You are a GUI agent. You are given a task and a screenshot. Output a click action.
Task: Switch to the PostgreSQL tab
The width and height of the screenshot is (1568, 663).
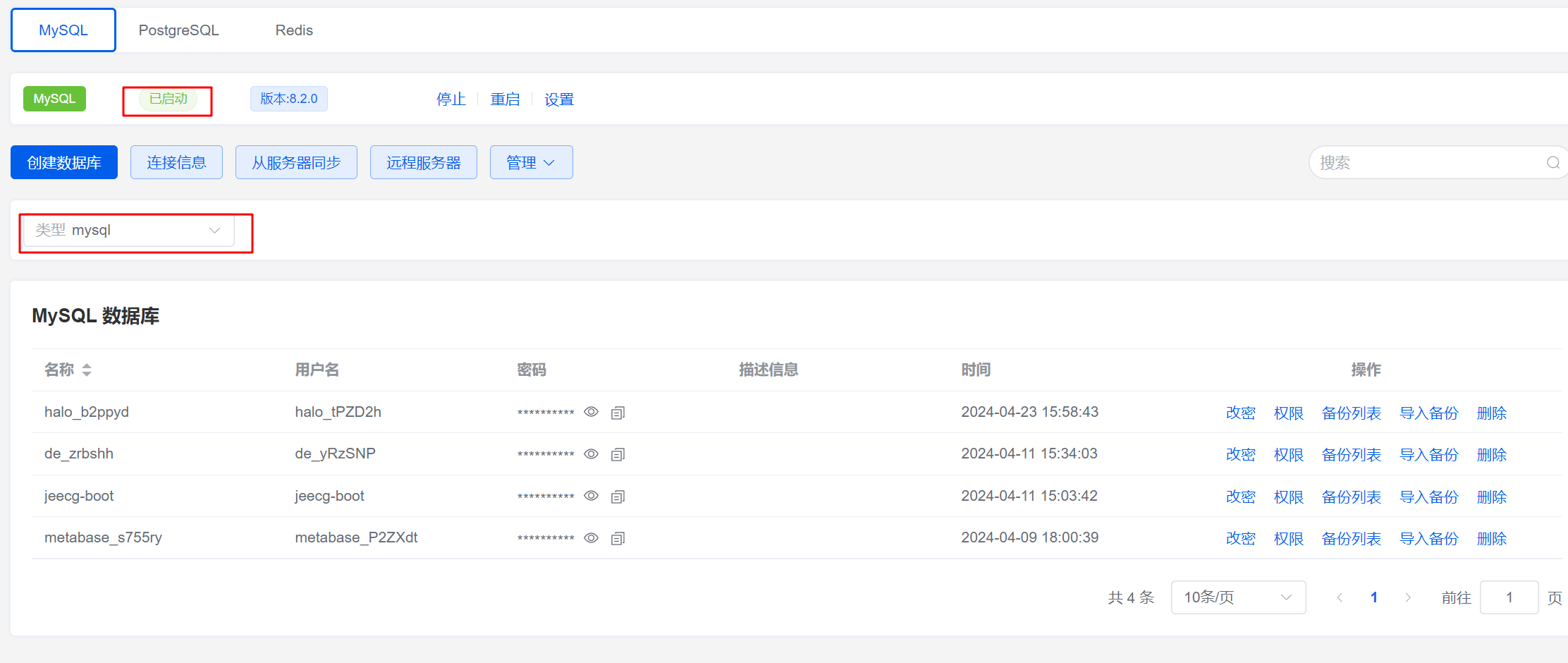[178, 30]
